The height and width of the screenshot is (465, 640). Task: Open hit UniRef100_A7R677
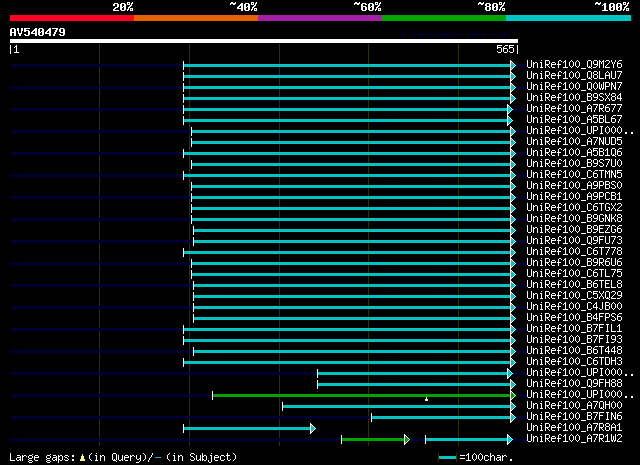(x=574, y=108)
